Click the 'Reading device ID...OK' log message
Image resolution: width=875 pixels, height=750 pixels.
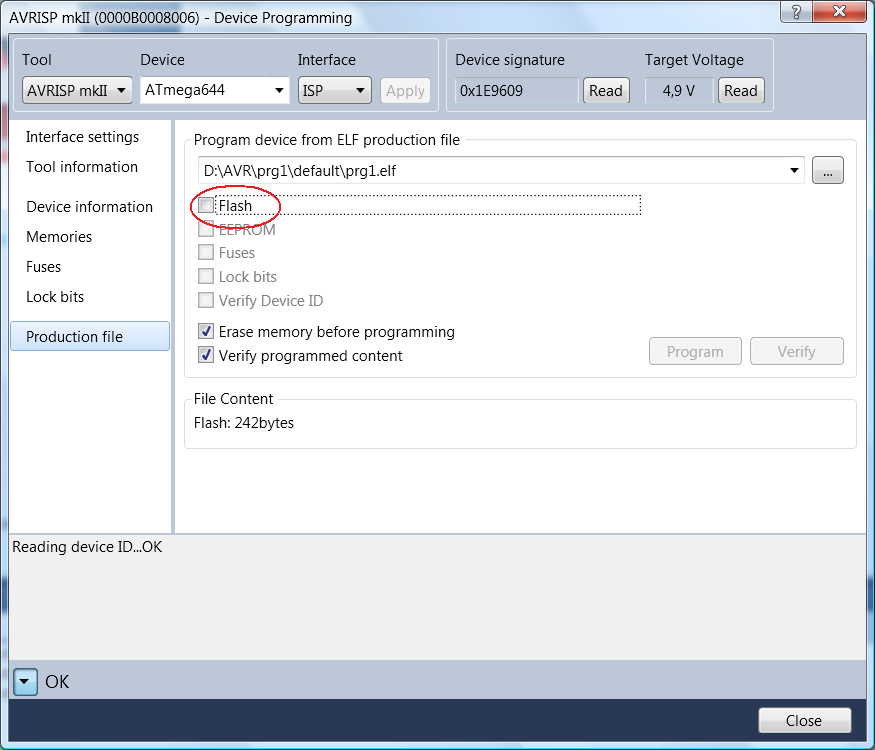(x=87, y=547)
